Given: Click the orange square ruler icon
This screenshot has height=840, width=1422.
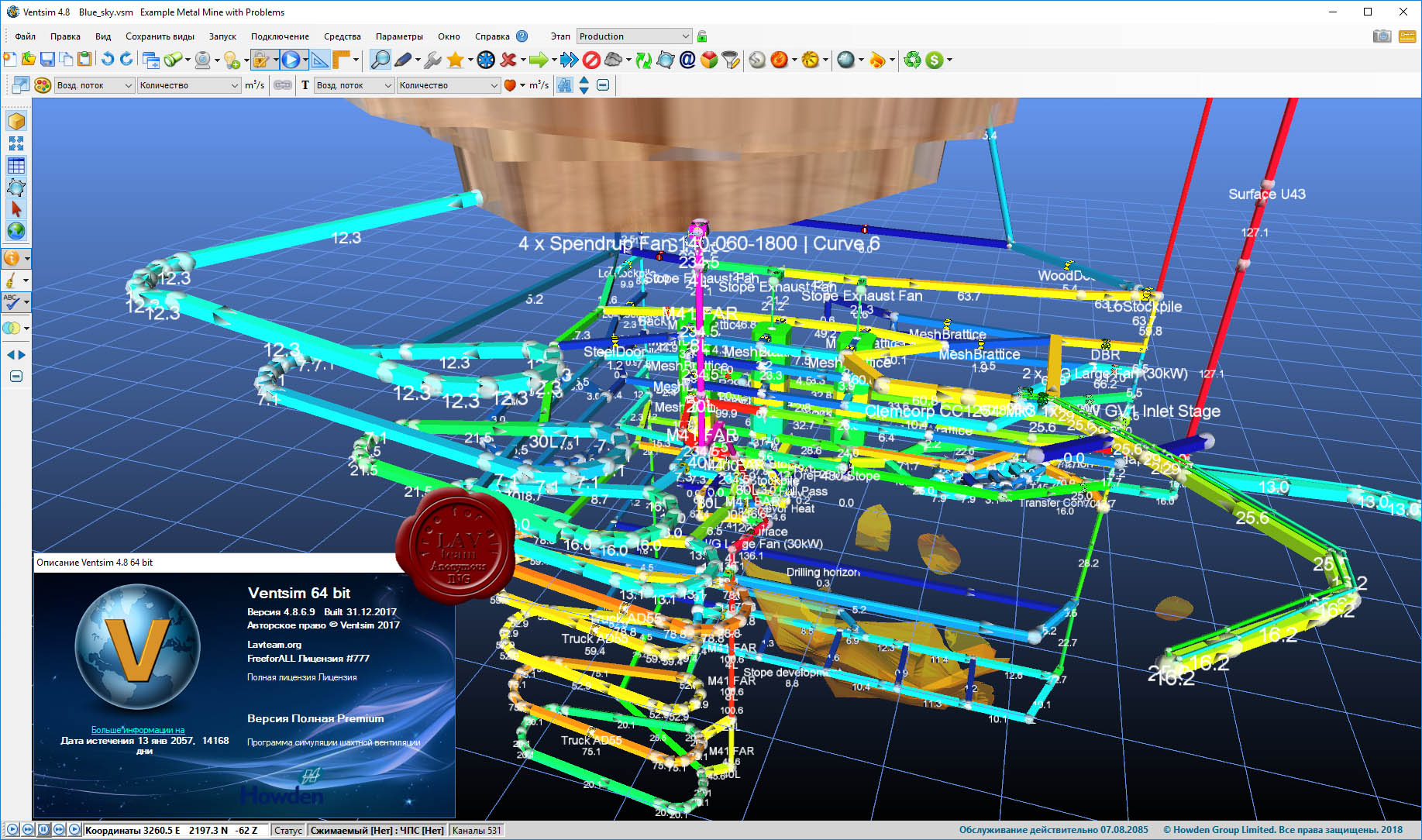Looking at the screenshot, I should click(341, 60).
